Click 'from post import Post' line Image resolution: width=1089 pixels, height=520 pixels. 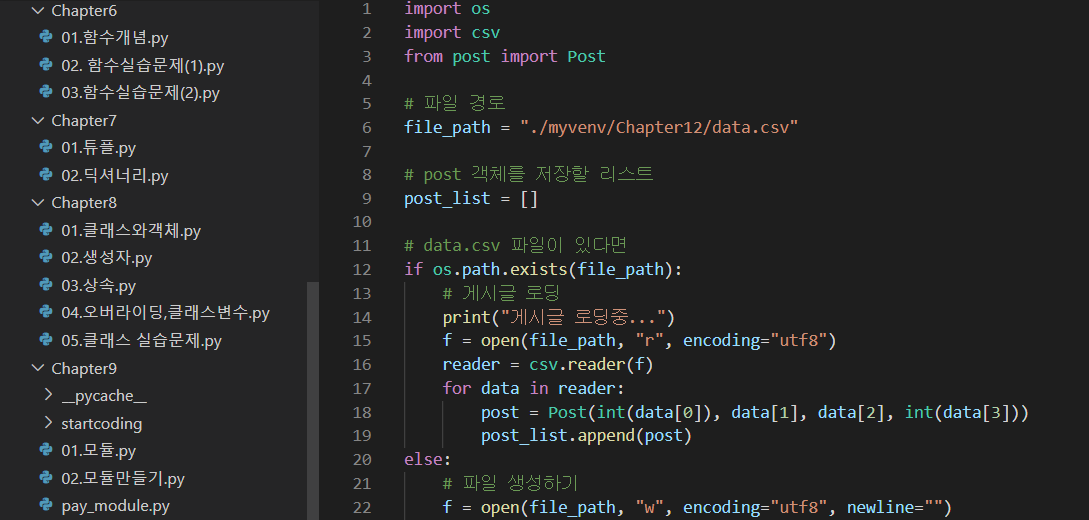pyautogui.click(x=505, y=56)
